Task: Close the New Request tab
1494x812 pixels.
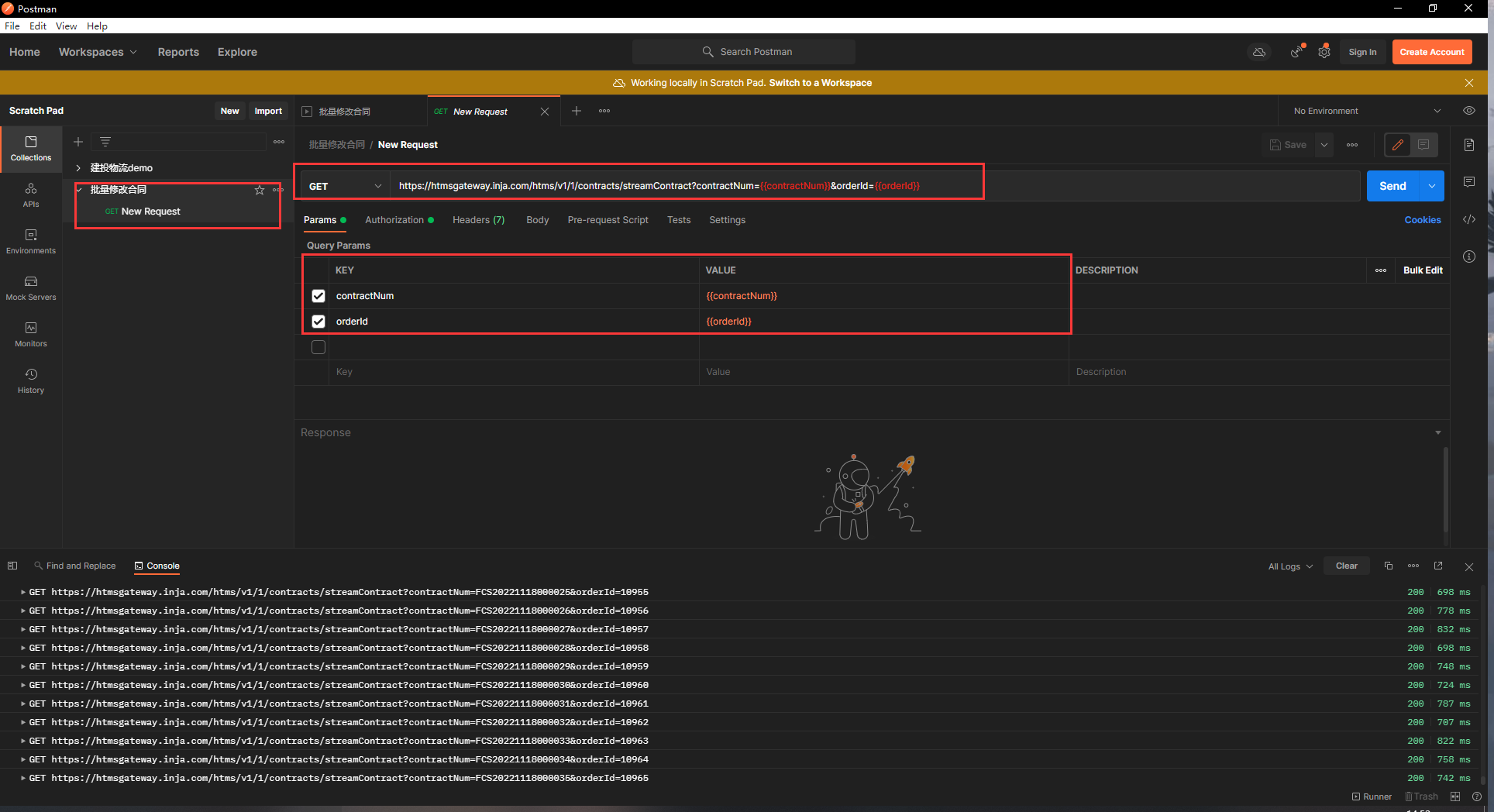Action: (x=545, y=112)
